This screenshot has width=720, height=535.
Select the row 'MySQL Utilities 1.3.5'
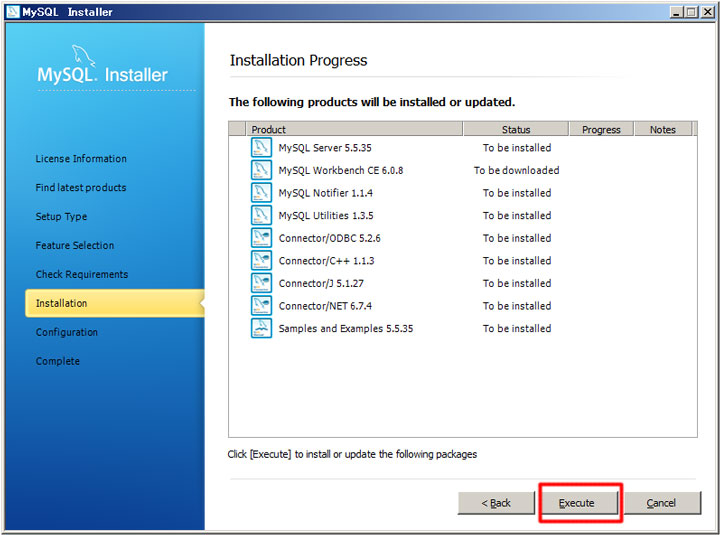tap(462, 215)
